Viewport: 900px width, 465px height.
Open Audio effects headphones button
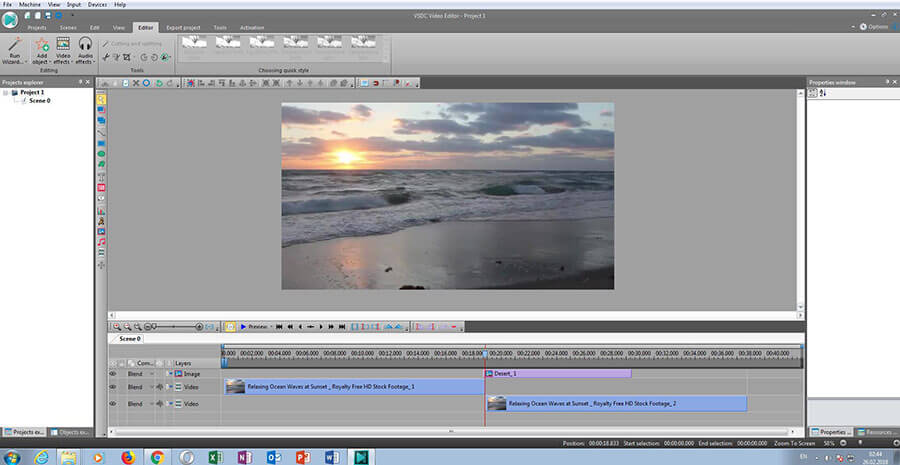(85, 51)
